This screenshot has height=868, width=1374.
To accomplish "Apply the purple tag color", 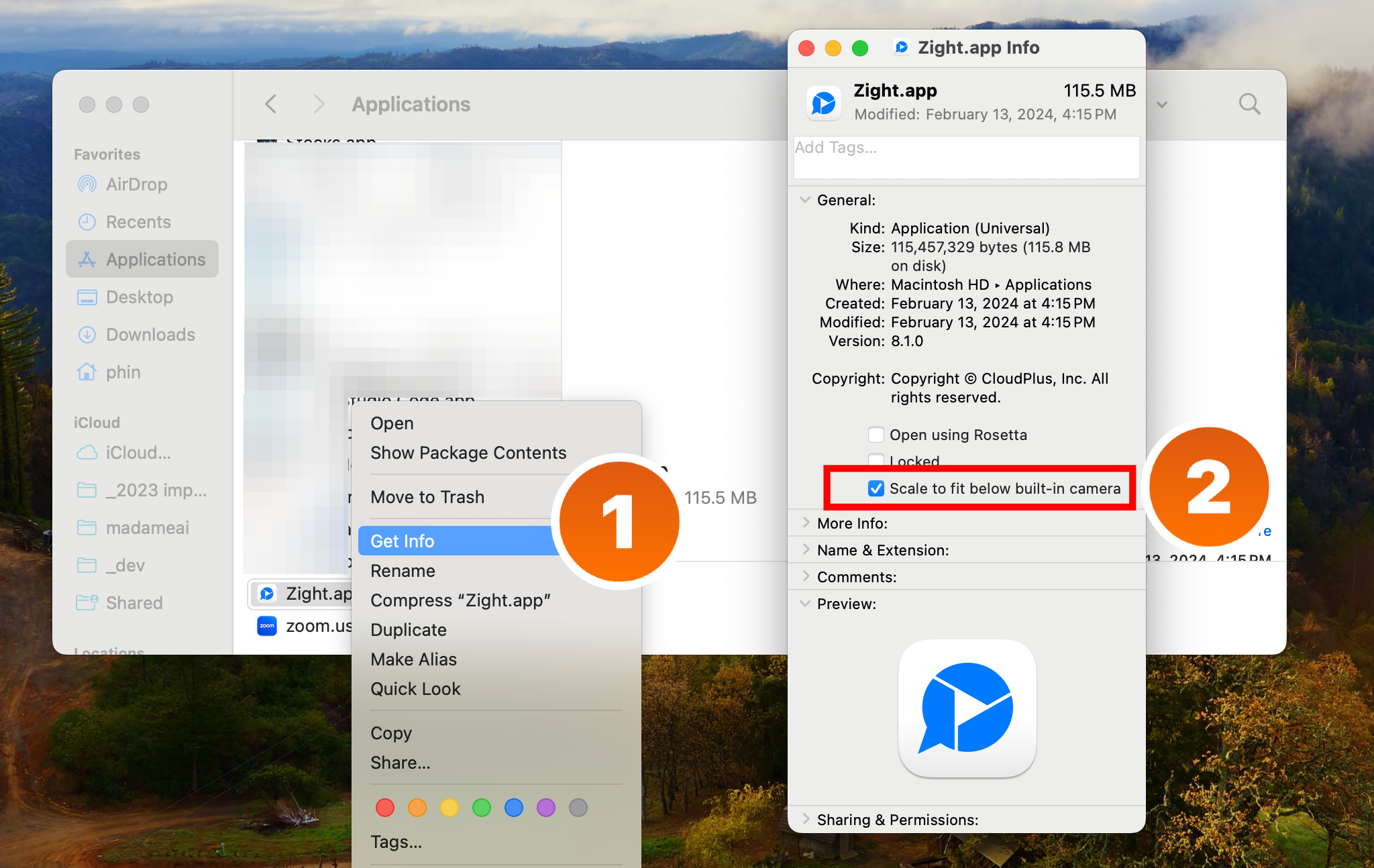I will click(546, 808).
